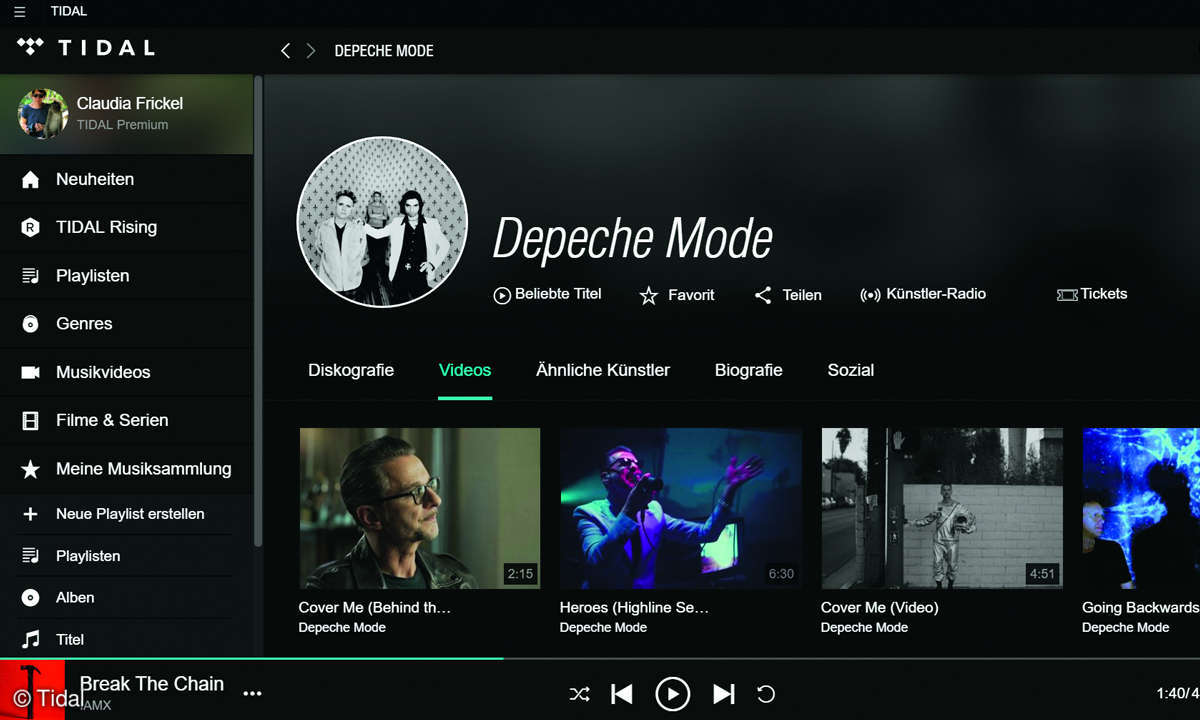Open Claudia Frickel profile picture
The width and height of the screenshot is (1200, 720).
pos(42,112)
